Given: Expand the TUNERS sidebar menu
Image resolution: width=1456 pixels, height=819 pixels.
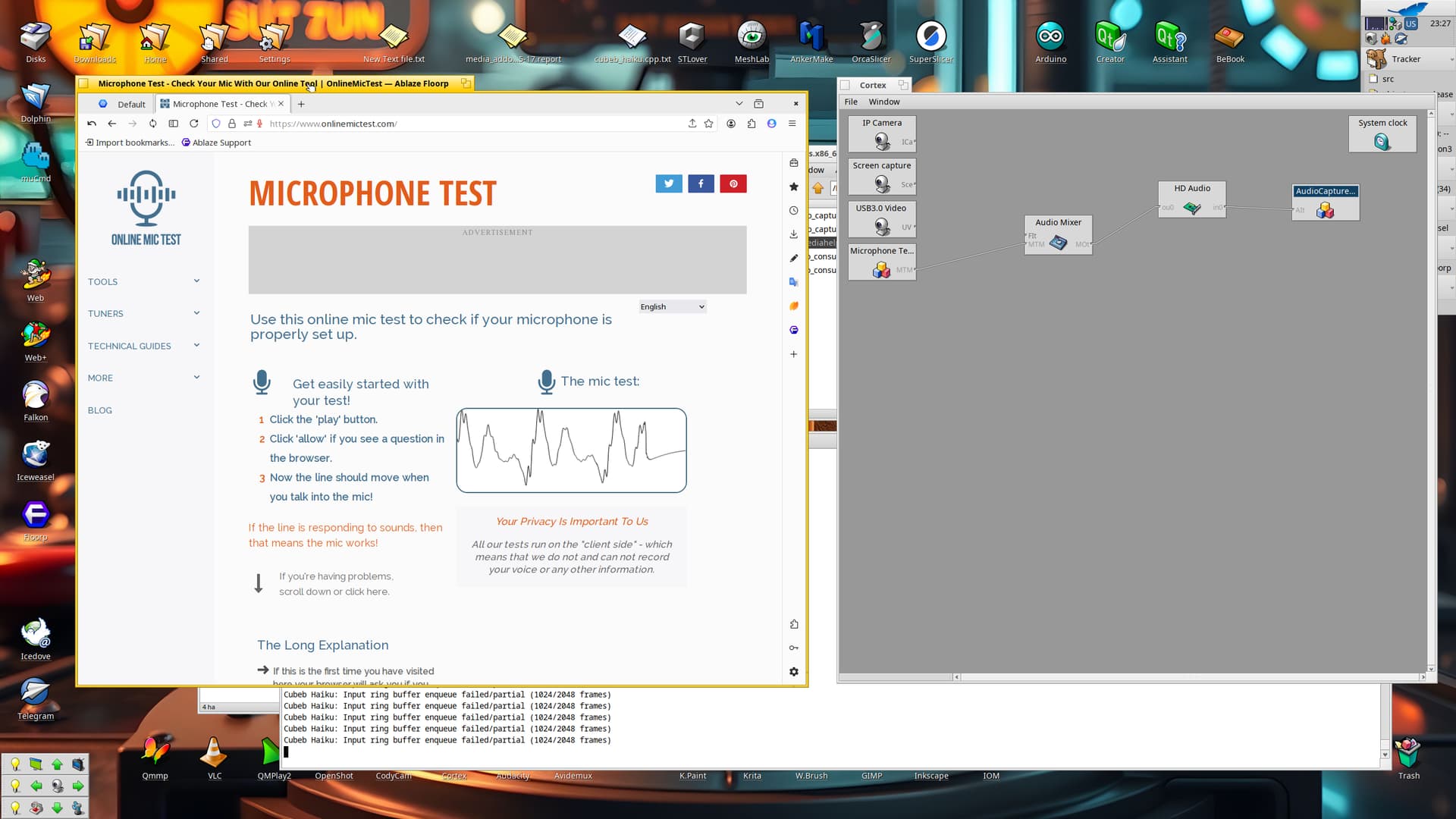Looking at the screenshot, I should [x=143, y=314].
